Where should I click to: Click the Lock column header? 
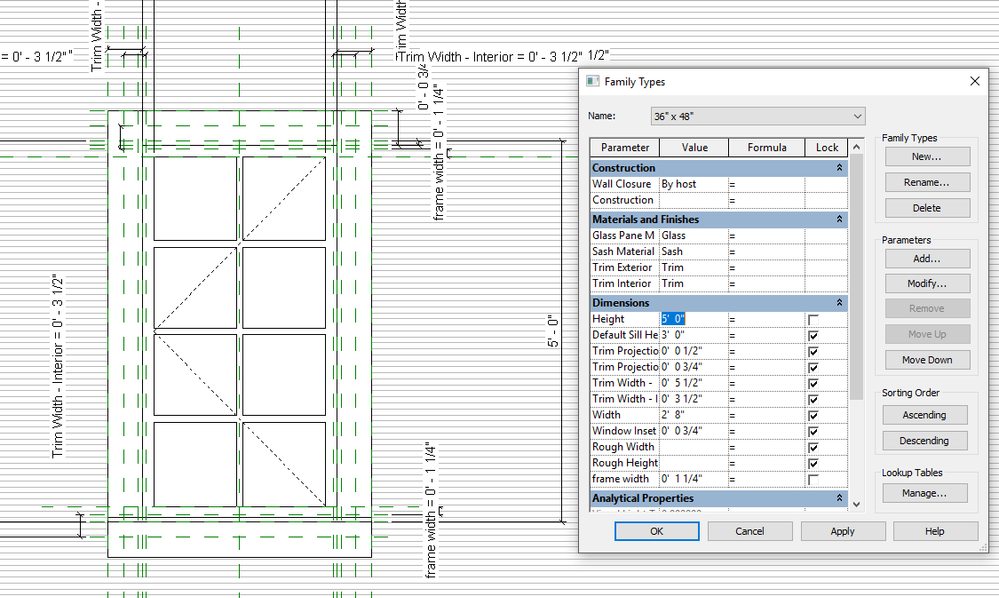pyautogui.click(x=826, y=147)
